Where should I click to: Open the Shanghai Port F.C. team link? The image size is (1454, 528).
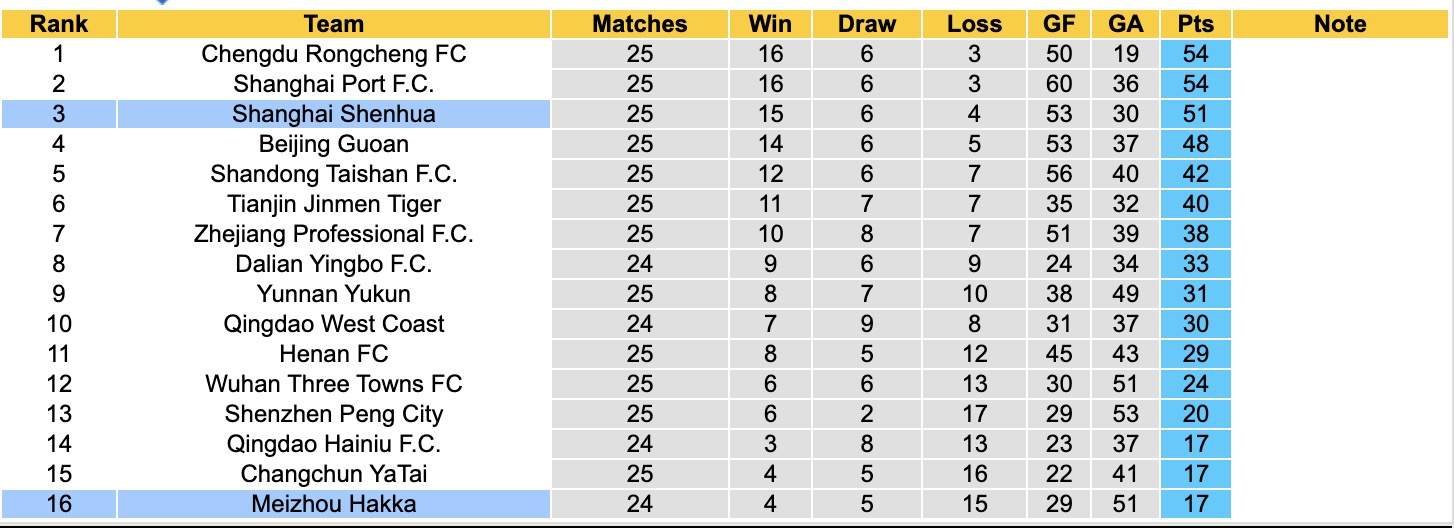click(334, 84)
